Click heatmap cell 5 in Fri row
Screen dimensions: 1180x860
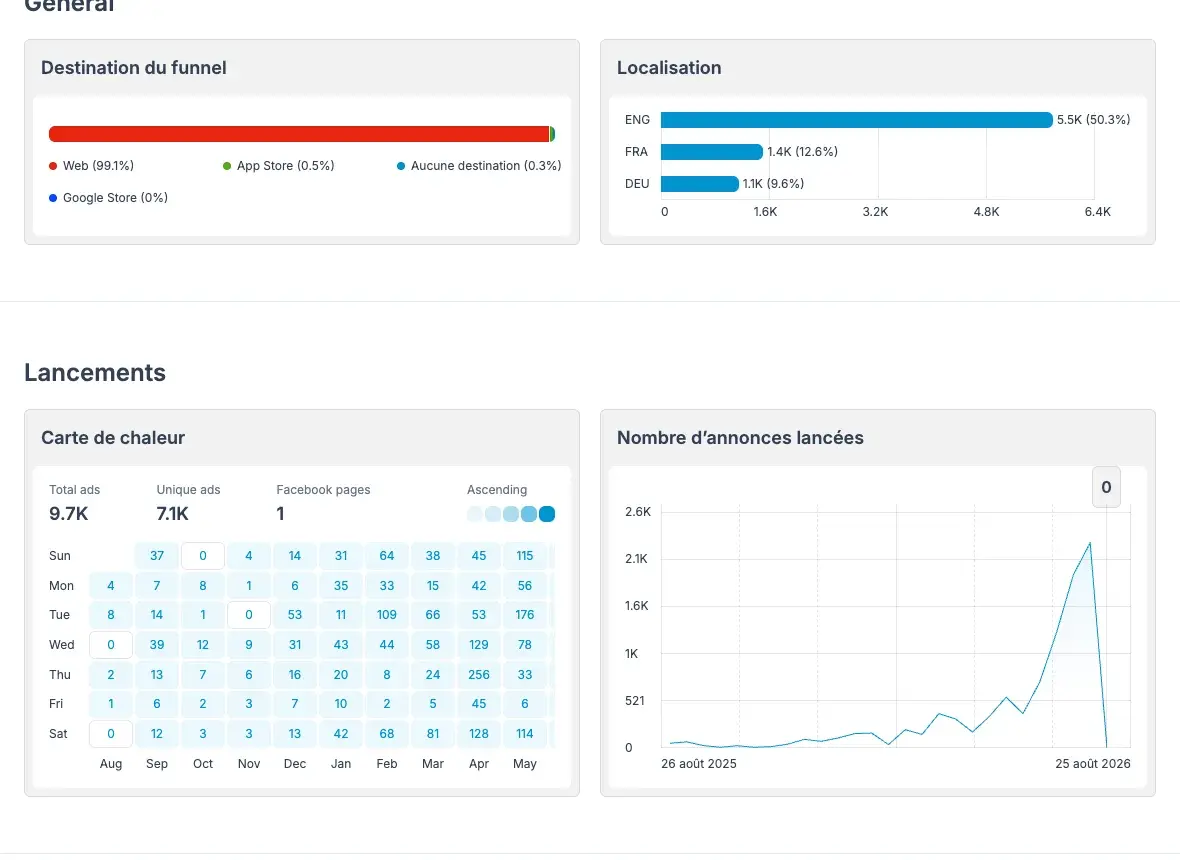click(433, 704)
